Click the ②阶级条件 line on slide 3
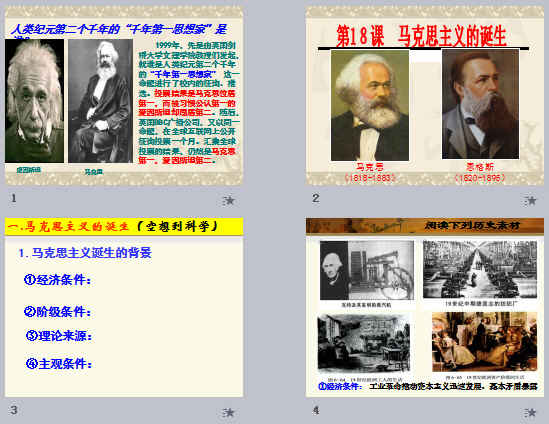This screenshot has height=424, width=549. coord(58,311)
